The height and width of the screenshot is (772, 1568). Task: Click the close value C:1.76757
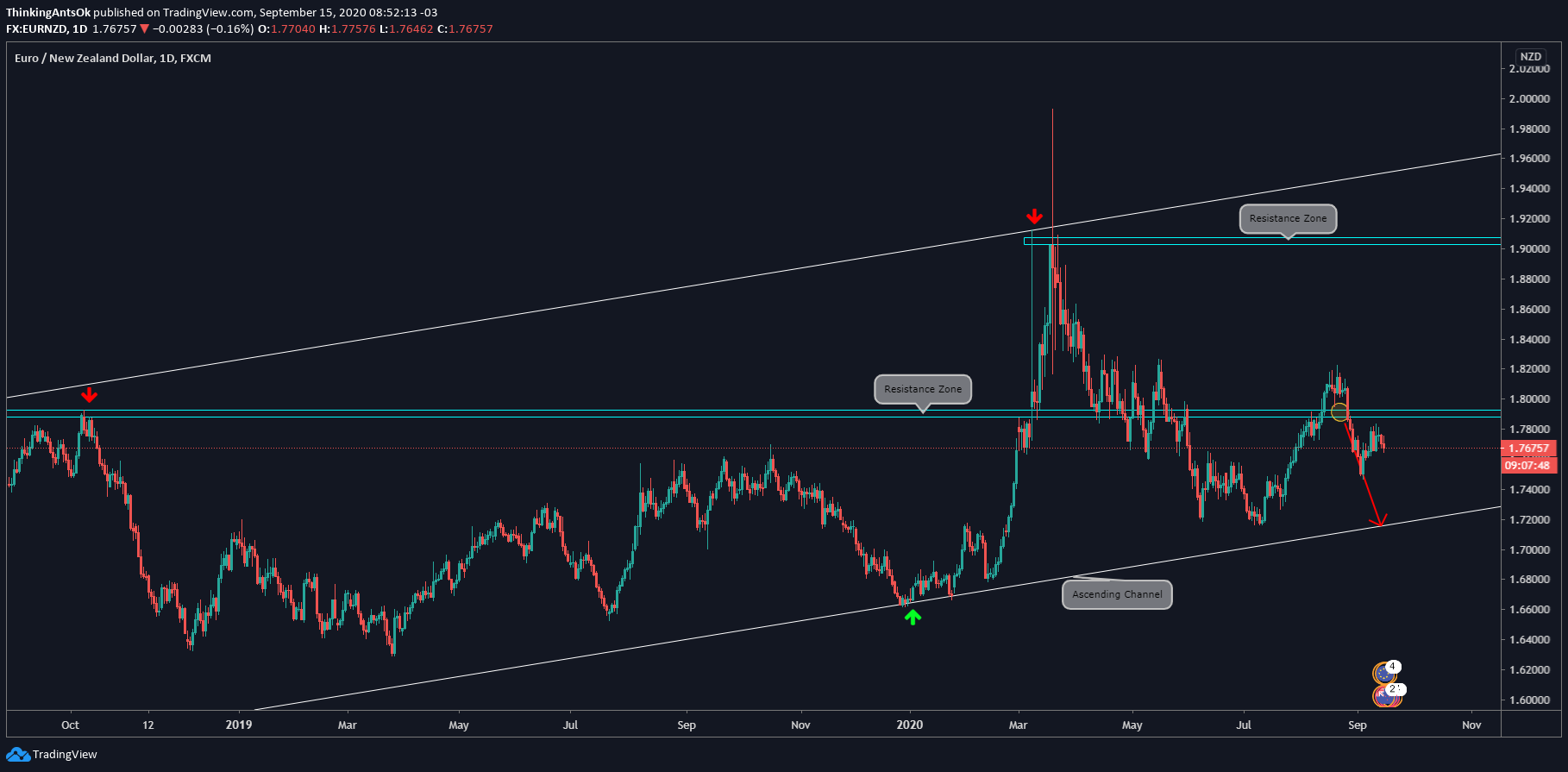[465, 29]
